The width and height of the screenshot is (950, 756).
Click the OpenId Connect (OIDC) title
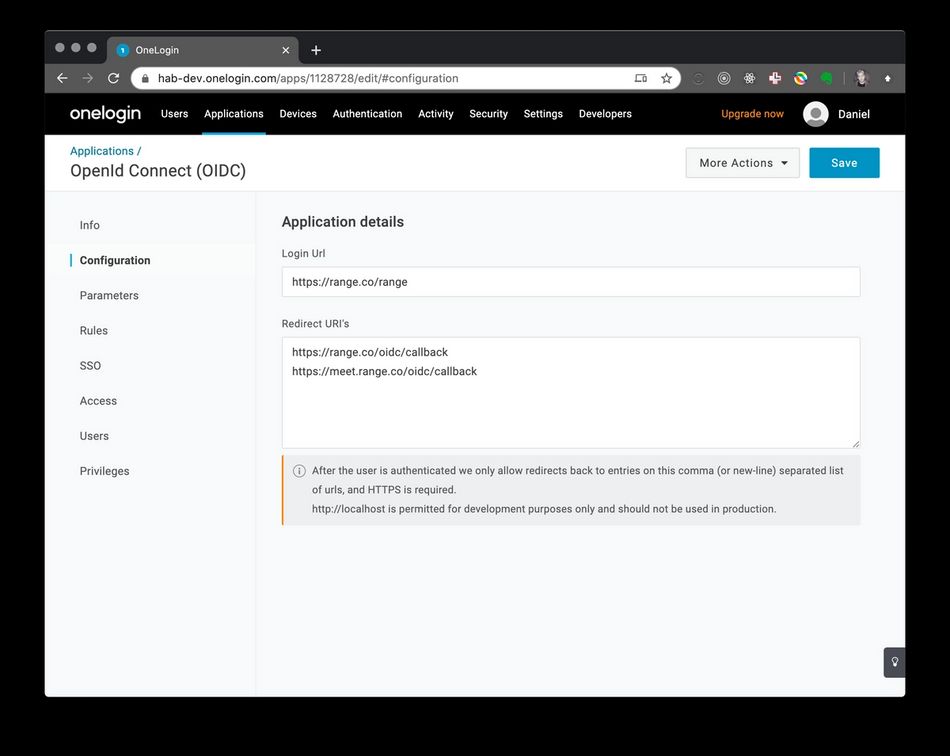158,171
